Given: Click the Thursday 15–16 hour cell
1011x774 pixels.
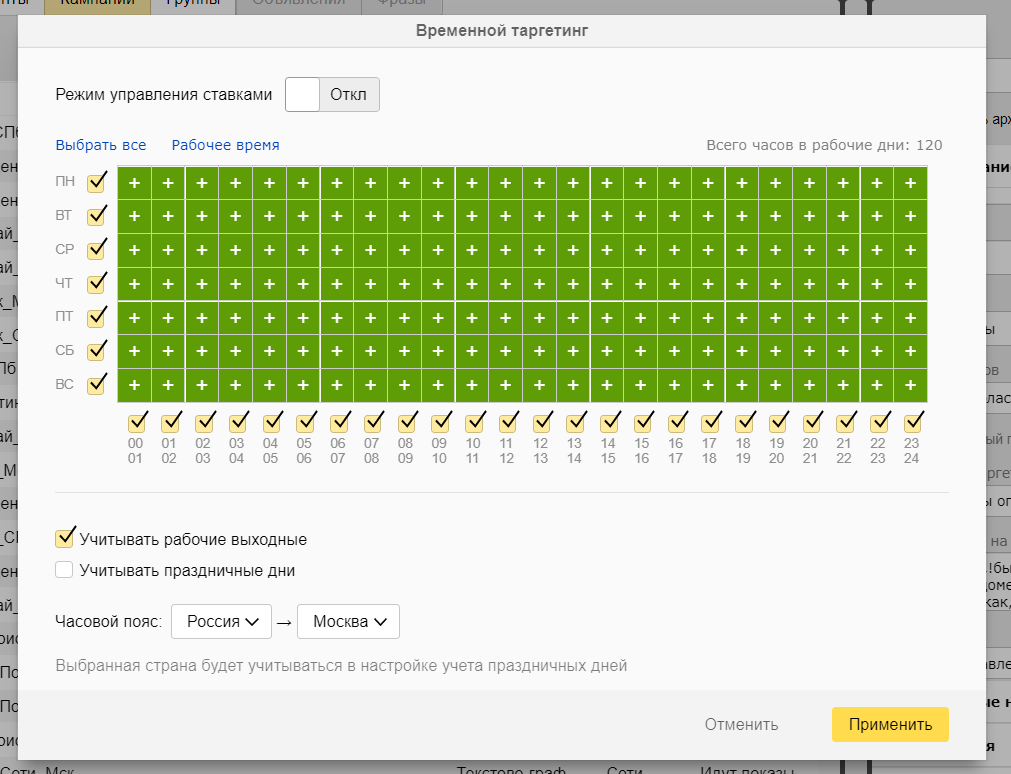Looking at the screenshot, I should [640, 284].
